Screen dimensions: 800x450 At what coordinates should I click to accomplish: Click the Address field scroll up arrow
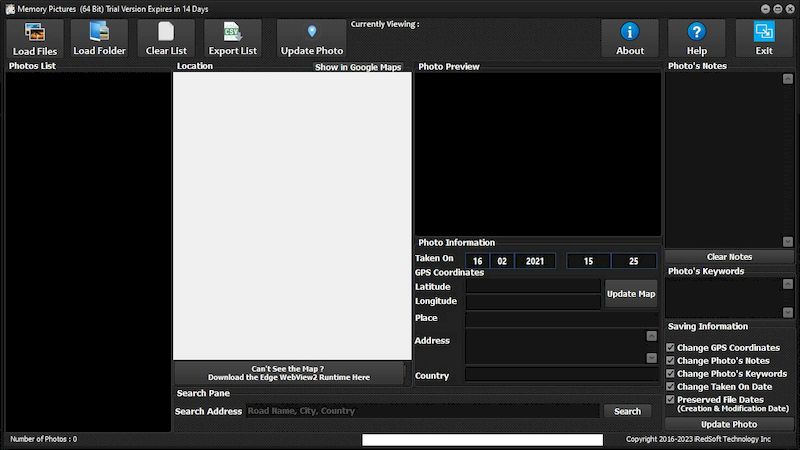click(x=652, y=336)
